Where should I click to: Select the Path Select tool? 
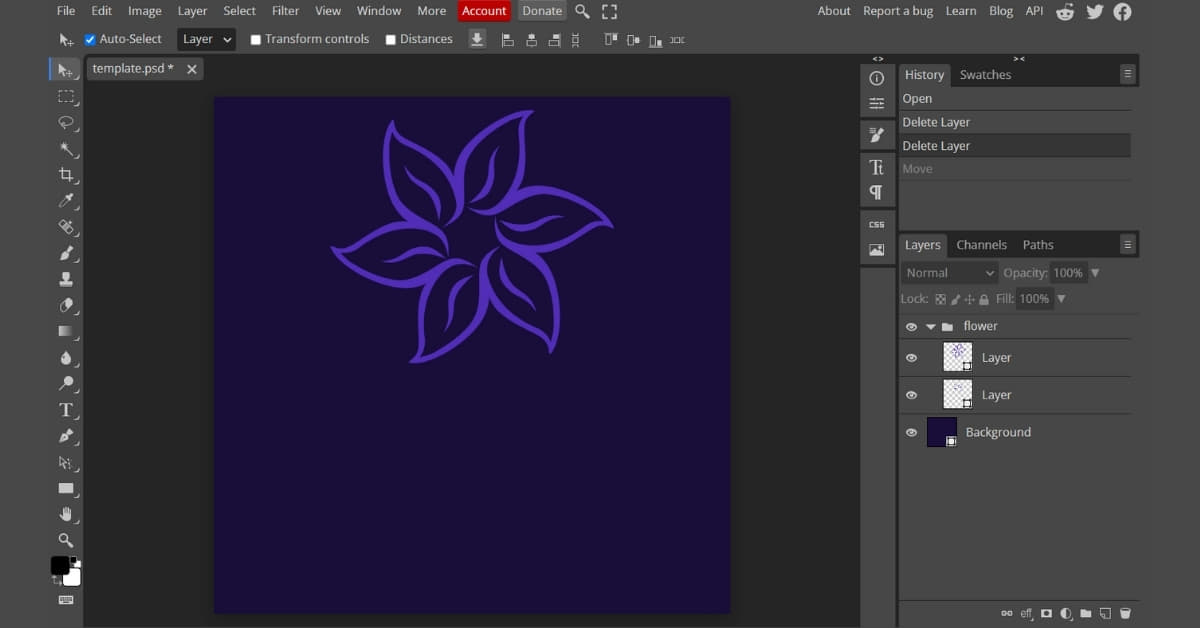65,462
